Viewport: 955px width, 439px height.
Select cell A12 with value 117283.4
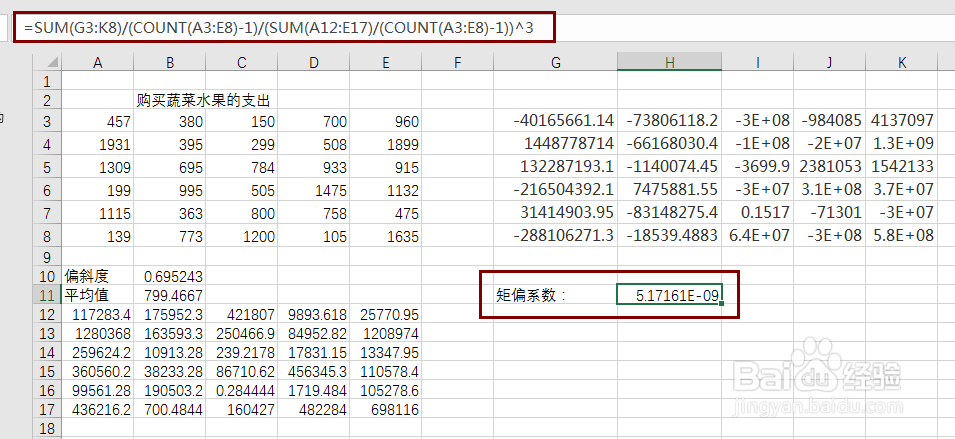click(97, 315)
